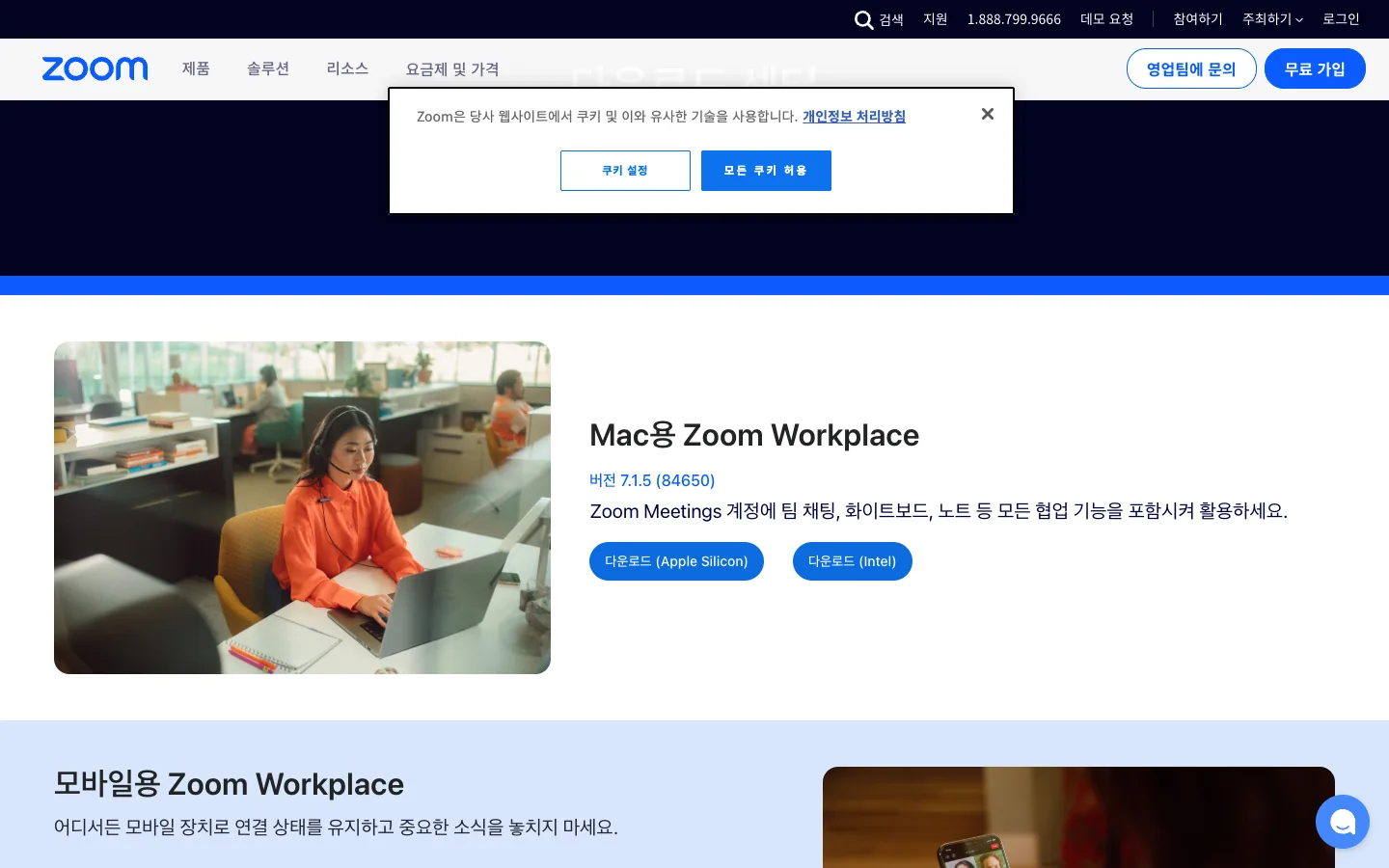Image resolution: width=1389 pixels, height=868 pixels.
Task: Open the chat bubble widget
Action: [x=1342, y=822]
